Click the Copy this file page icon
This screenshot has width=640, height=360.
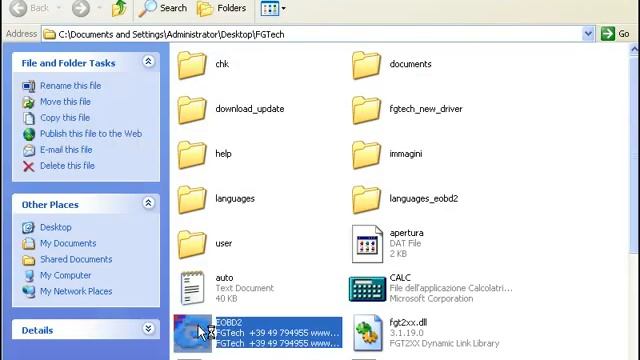tap(29, 118)
